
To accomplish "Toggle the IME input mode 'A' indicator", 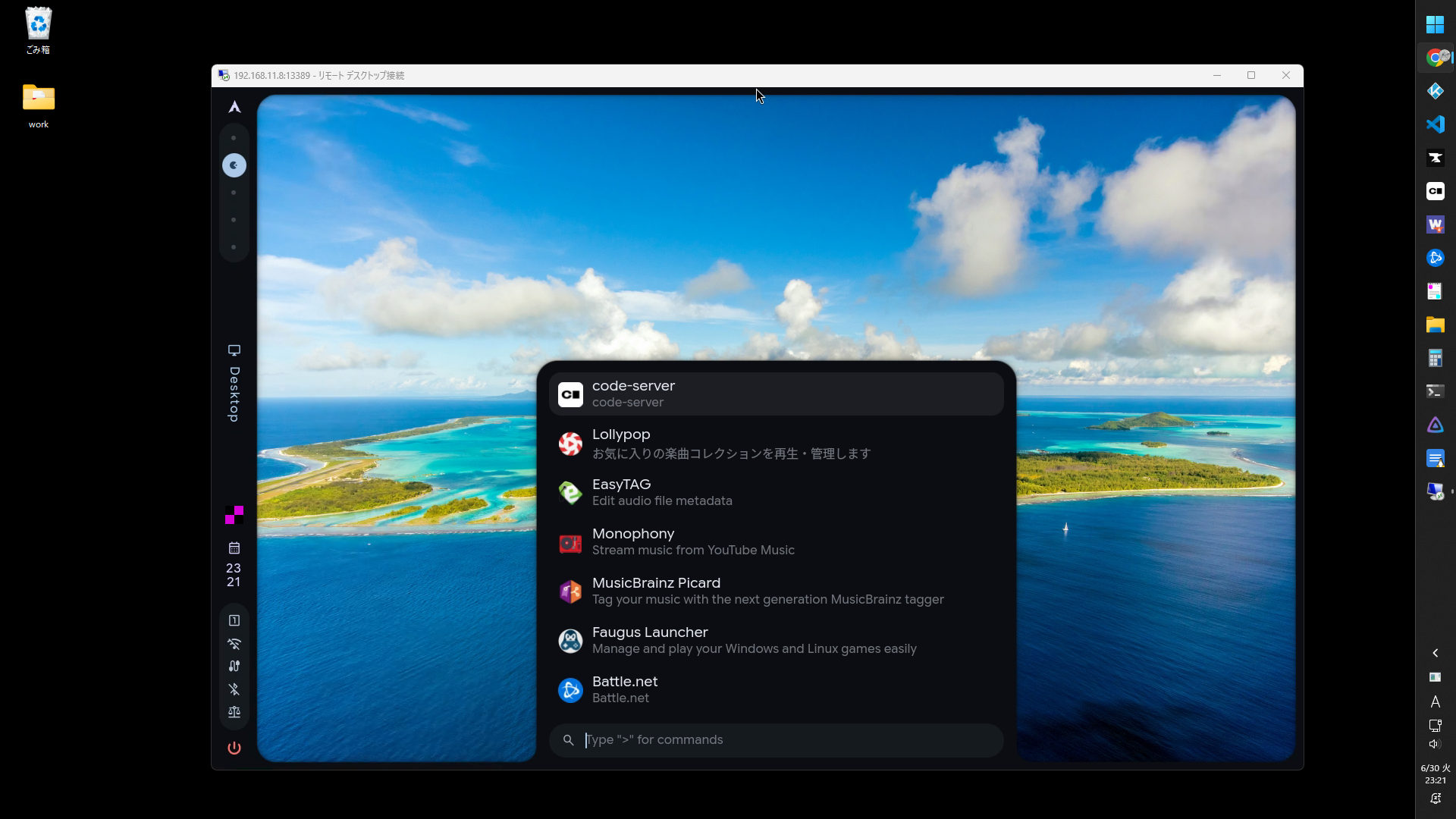I will coord(1435,701).
